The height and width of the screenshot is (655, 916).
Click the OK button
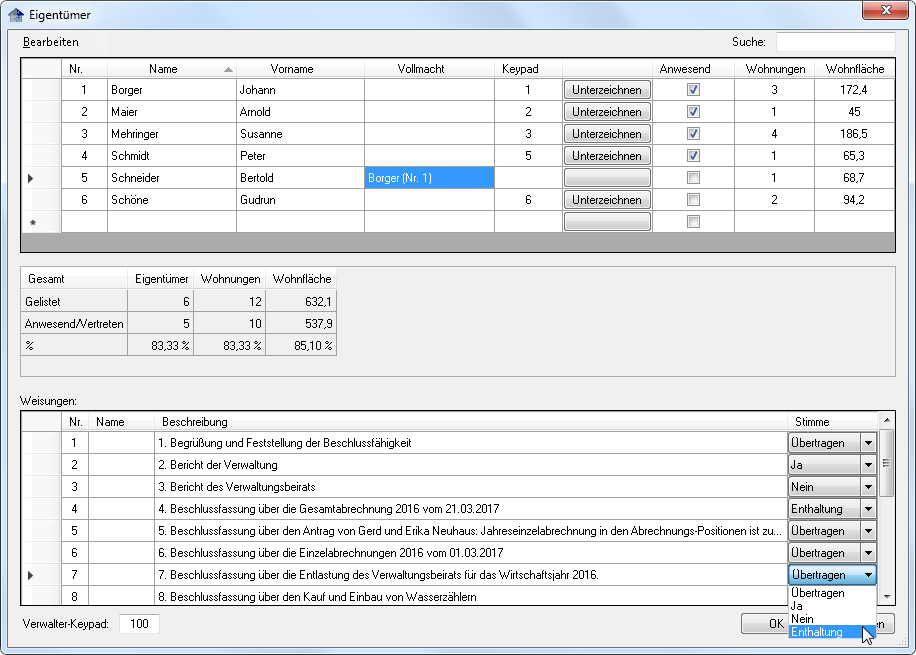[765, 624]
